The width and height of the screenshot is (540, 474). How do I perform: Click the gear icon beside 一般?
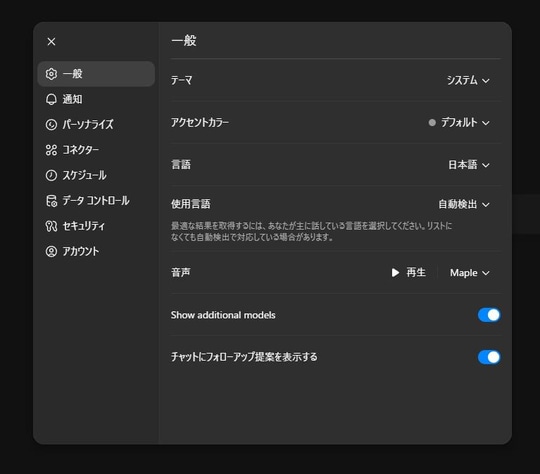click(x=51, y=74)
